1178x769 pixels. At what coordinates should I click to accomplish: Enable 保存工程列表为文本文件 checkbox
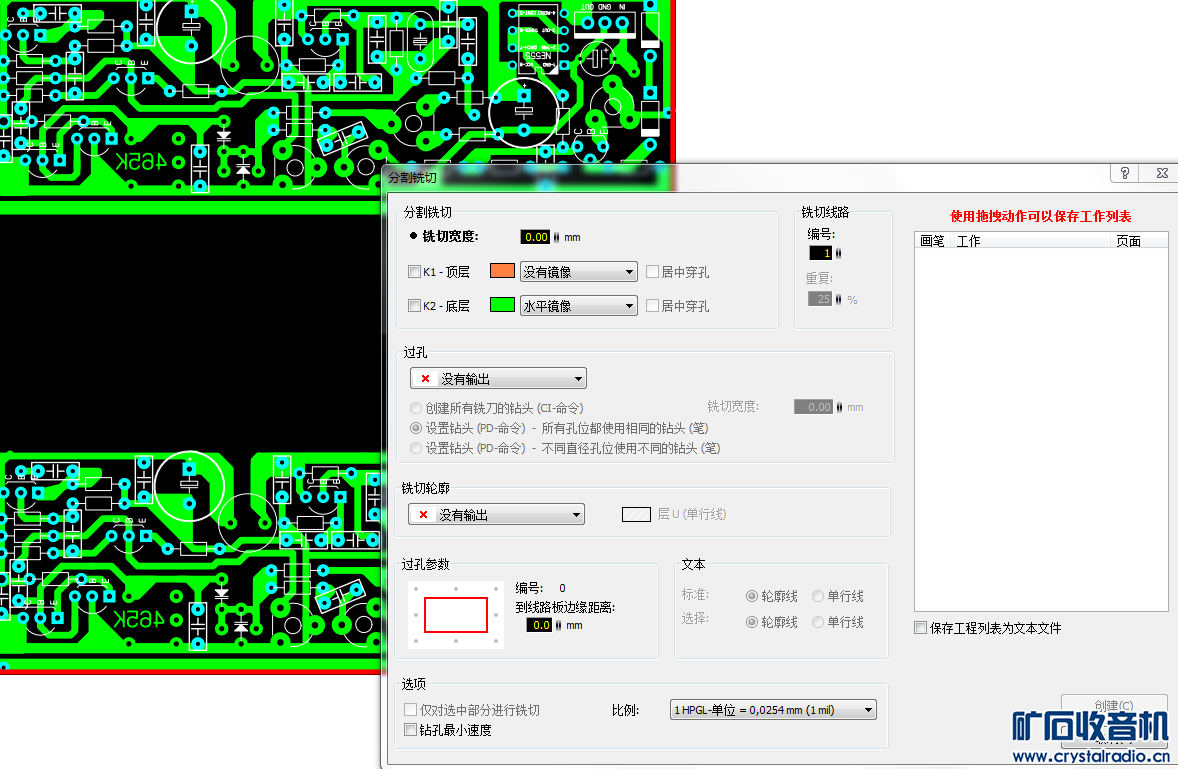click(x=920, y=628)
